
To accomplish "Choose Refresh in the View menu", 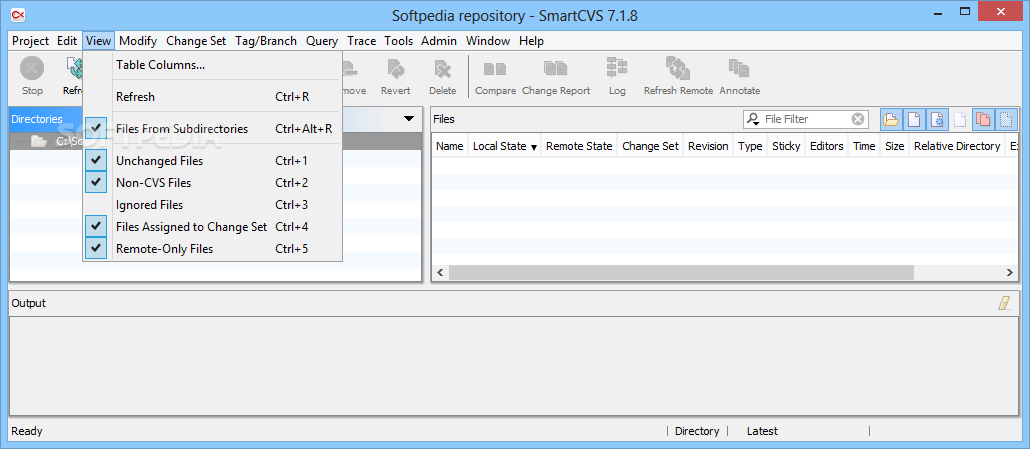I will pyautogui.click(x=212, y=96).
